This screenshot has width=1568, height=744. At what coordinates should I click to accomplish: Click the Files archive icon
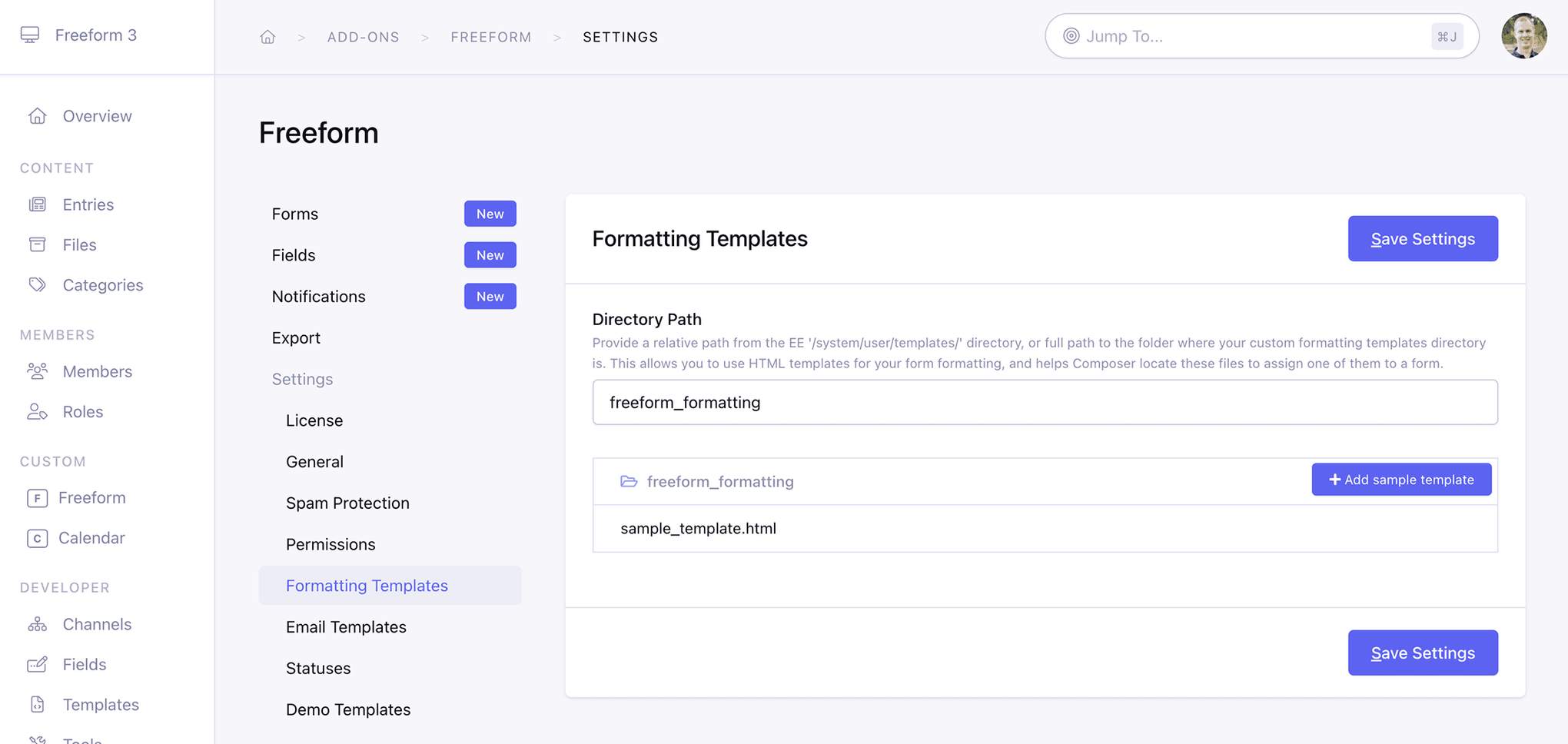click(37, 244)
